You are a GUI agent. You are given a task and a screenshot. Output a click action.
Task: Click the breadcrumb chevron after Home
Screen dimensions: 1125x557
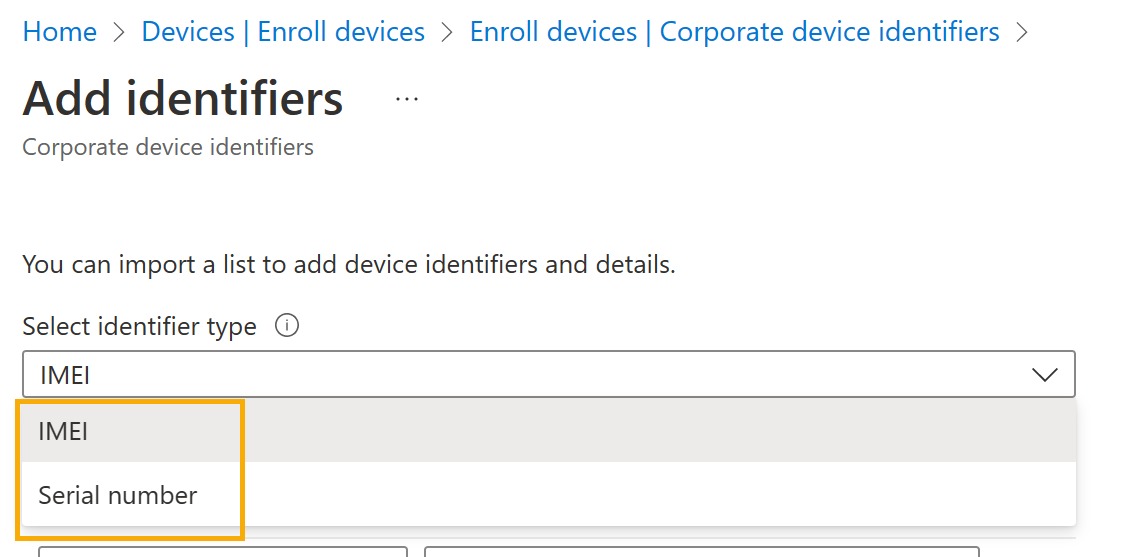tap(119, 32)
